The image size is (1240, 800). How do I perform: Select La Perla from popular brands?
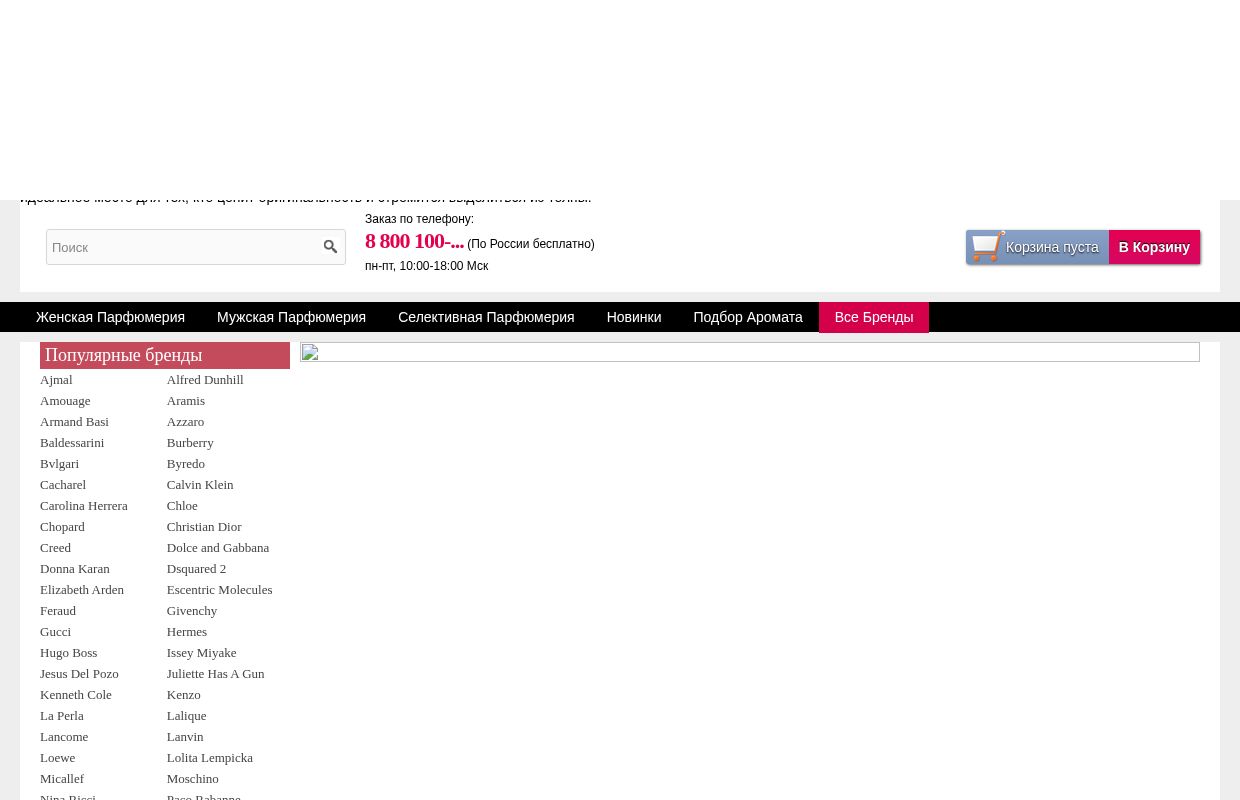point(62,716)
